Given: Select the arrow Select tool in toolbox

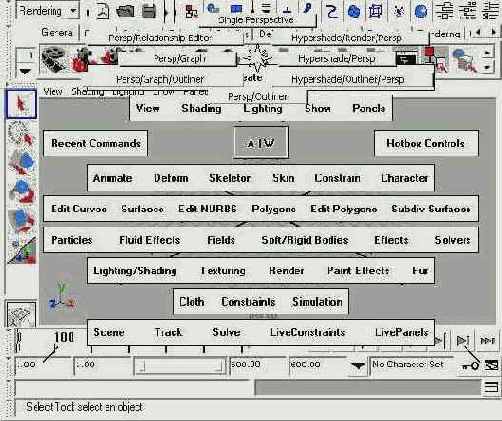Looking at the screenshot, I should pyautogui.click(x=21, y=104).
